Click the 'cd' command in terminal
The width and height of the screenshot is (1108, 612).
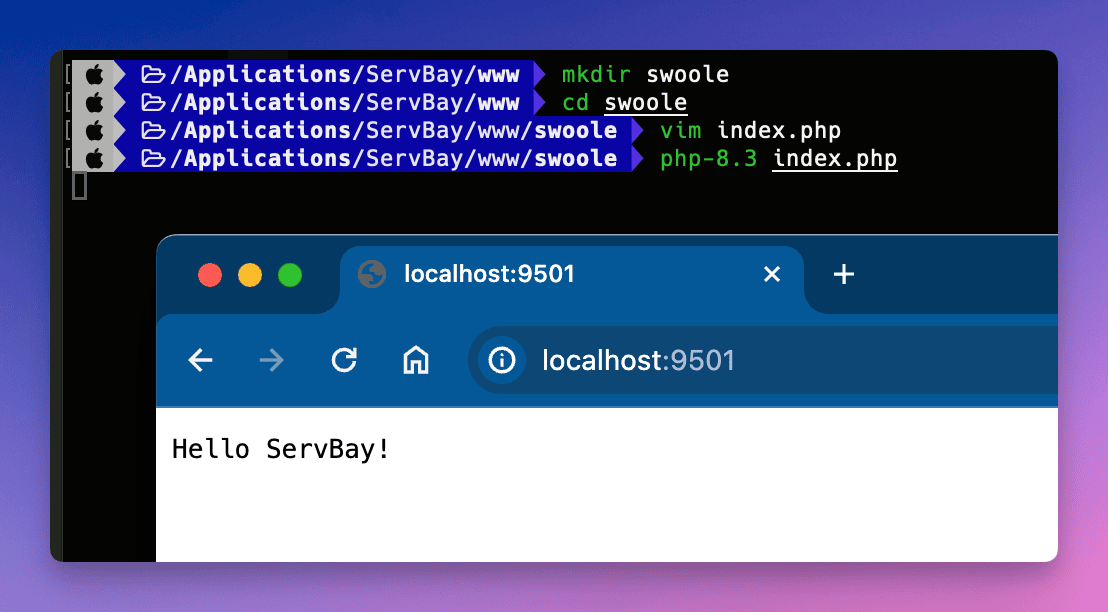pos(575,102)
